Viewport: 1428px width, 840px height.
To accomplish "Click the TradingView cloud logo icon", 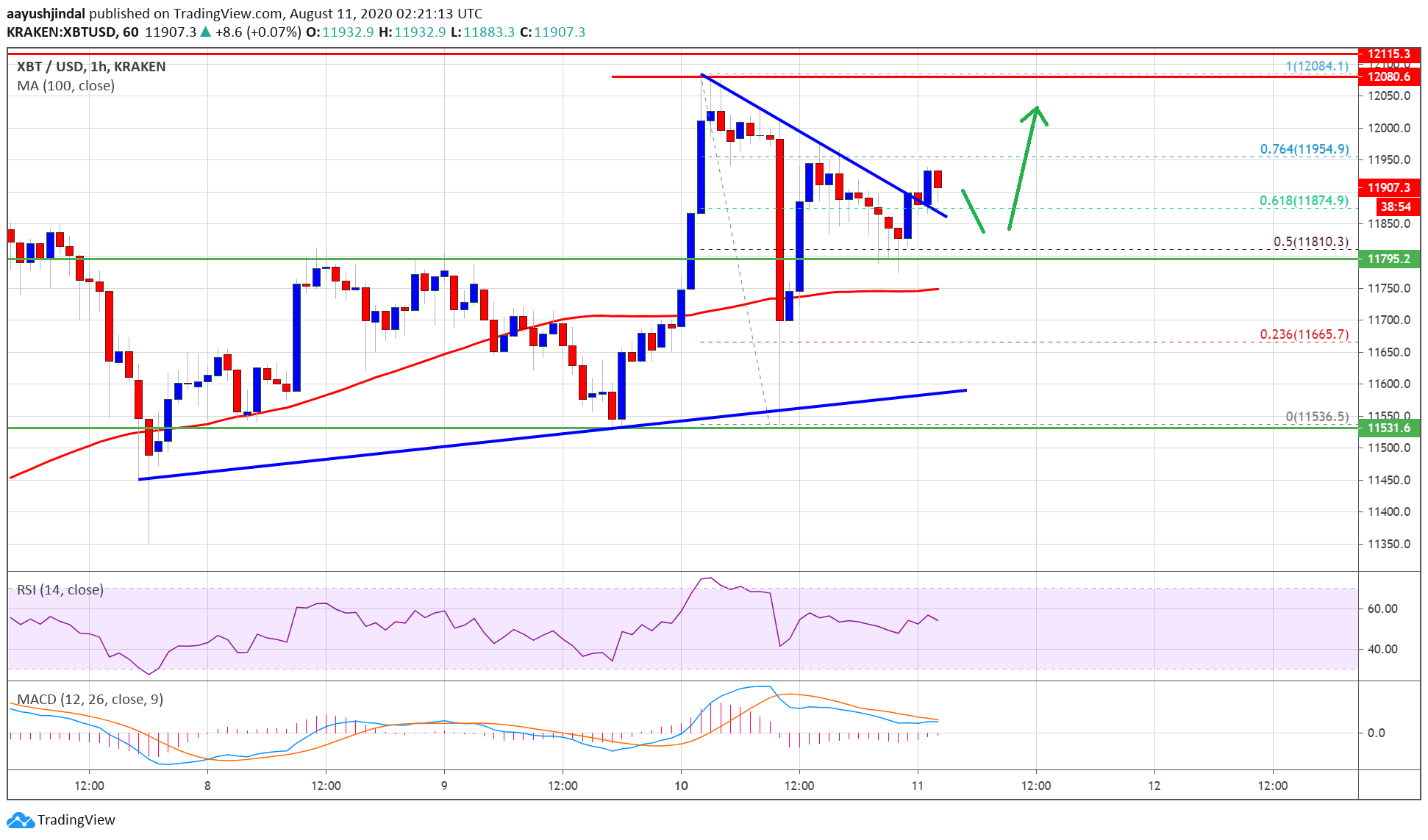I will click(x=20, y=820).
